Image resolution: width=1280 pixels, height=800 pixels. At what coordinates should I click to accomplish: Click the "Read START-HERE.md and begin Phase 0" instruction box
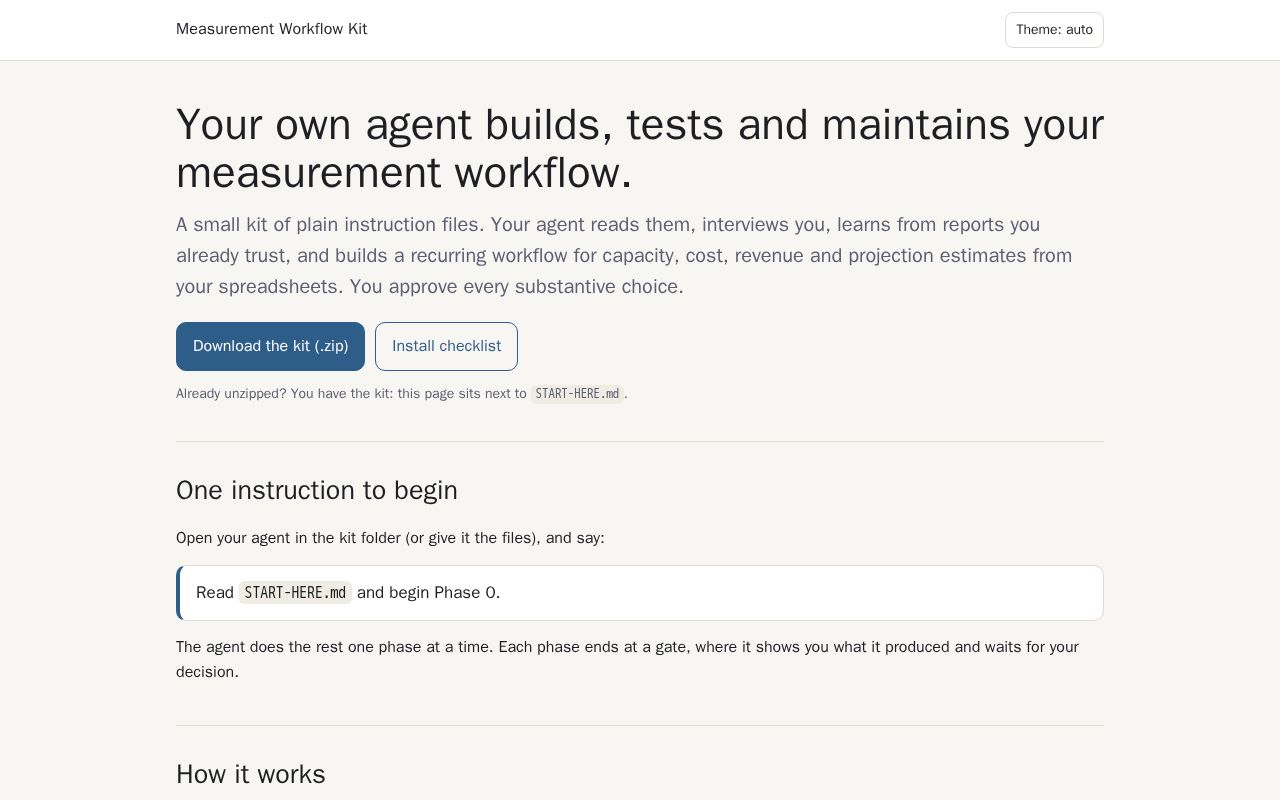click(x=640, y=593)
